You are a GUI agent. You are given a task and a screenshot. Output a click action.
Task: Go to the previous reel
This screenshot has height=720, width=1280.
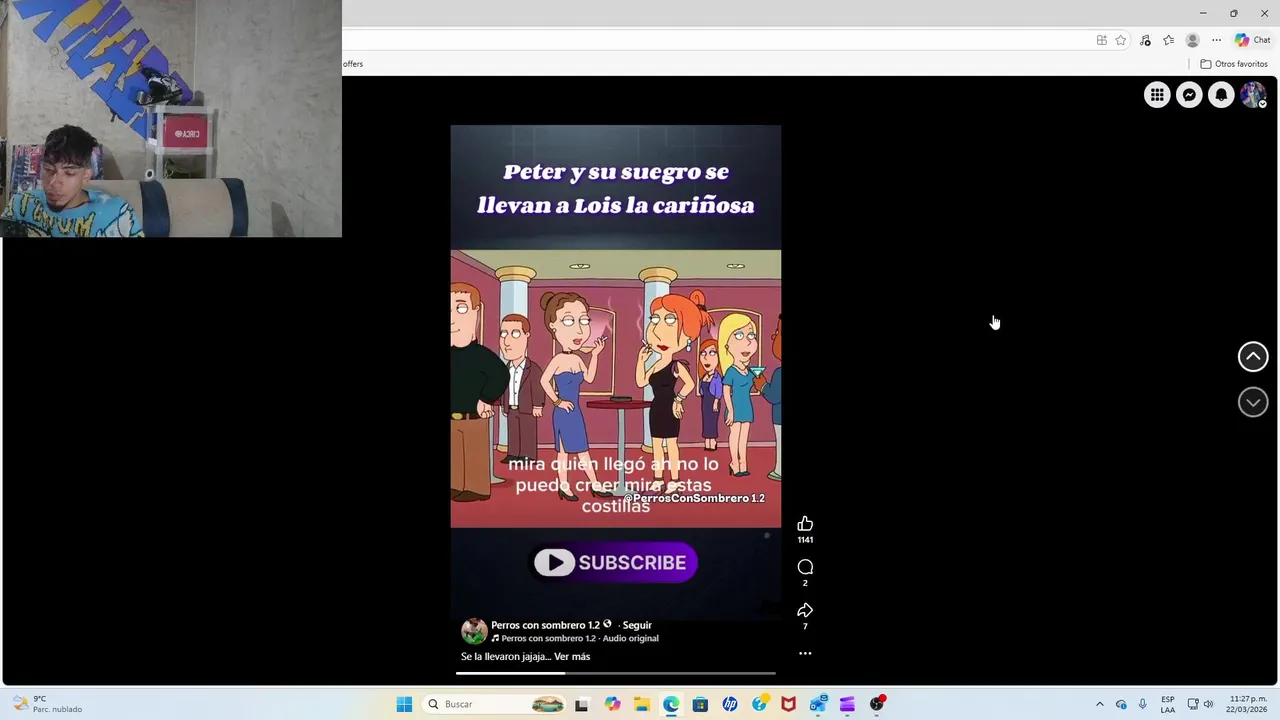[x=1253, y=357]
